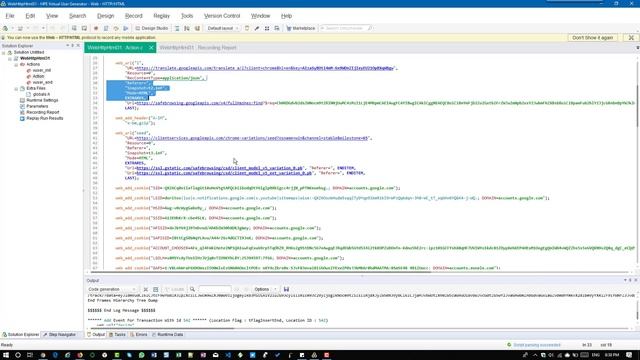Screen dimensions: 640x360
Task: Open the Tools menu
Action: tap(187, 16)
